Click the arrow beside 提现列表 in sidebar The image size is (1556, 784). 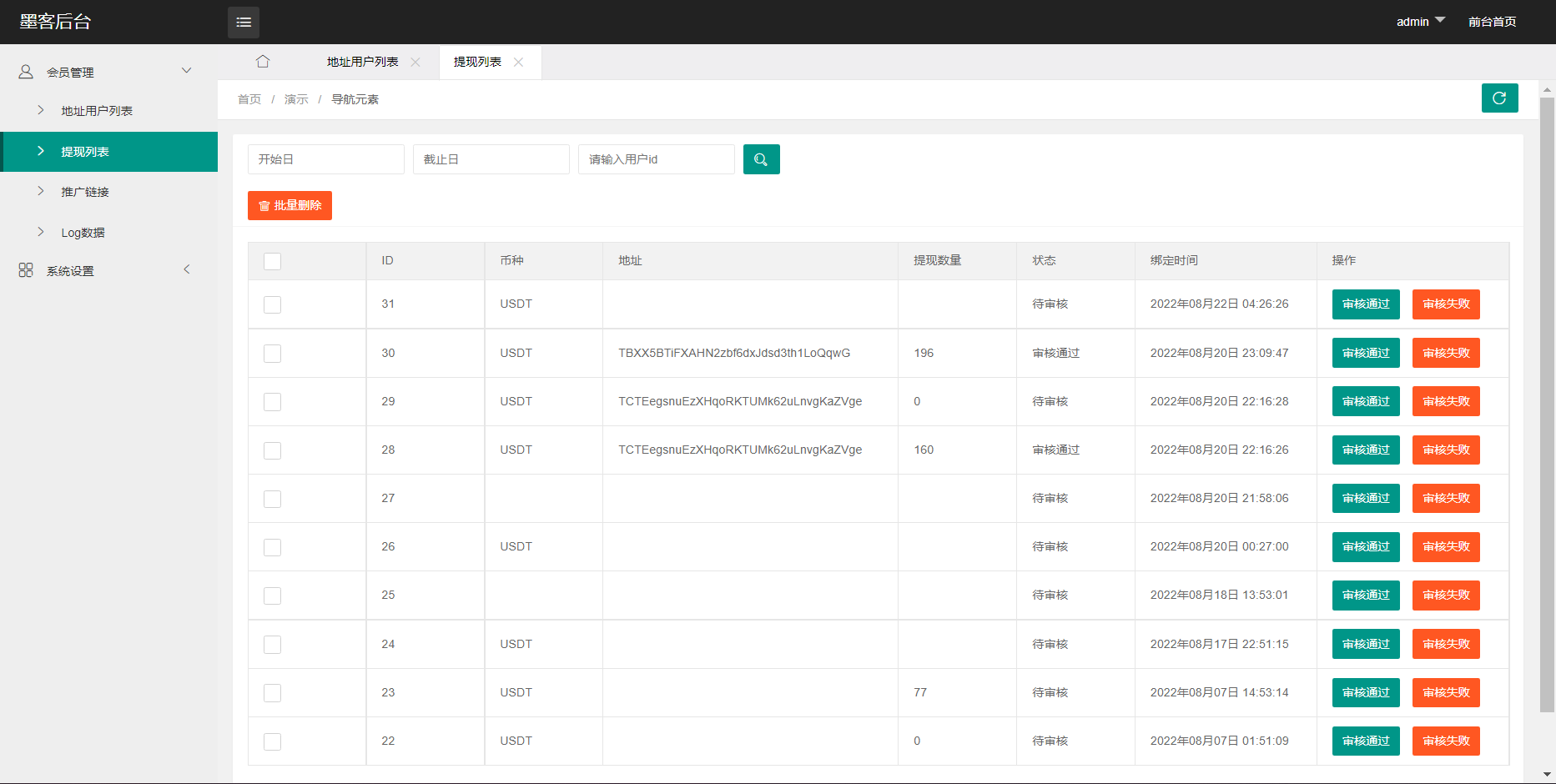tap(40, 151)
